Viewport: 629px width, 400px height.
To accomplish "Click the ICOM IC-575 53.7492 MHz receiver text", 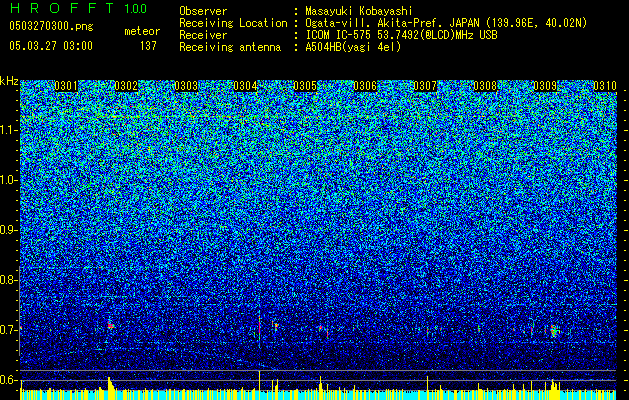I will click(401, 35).
